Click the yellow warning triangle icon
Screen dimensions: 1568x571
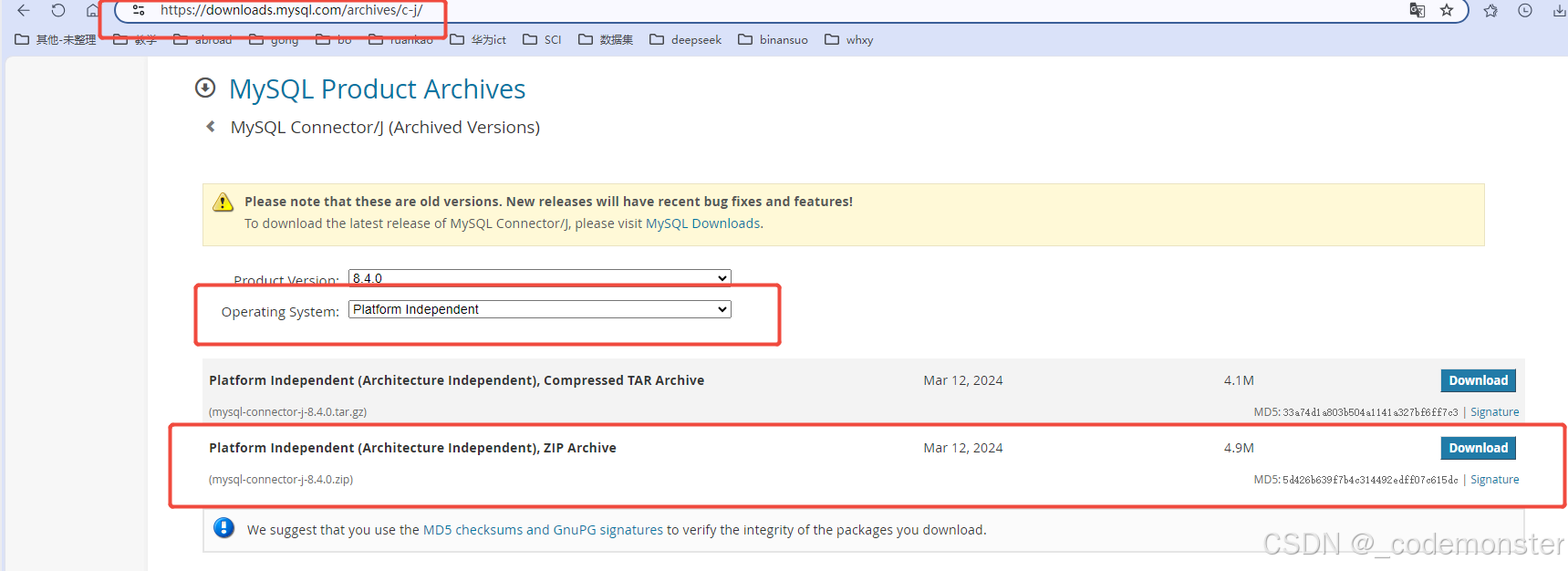[x=223, y=202]
